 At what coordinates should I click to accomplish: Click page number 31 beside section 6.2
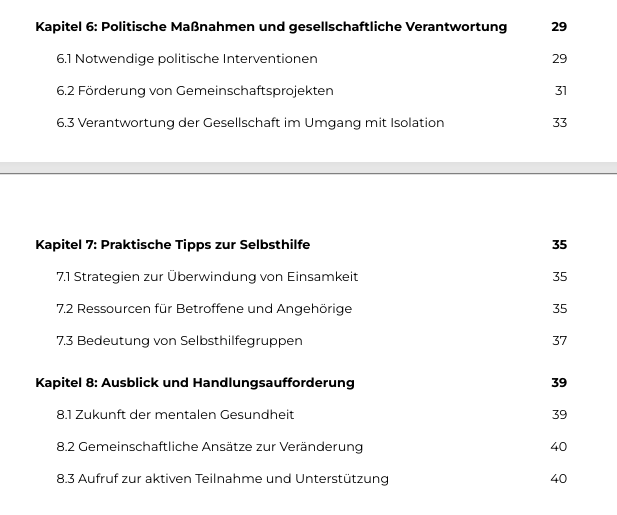coord(560,91)
